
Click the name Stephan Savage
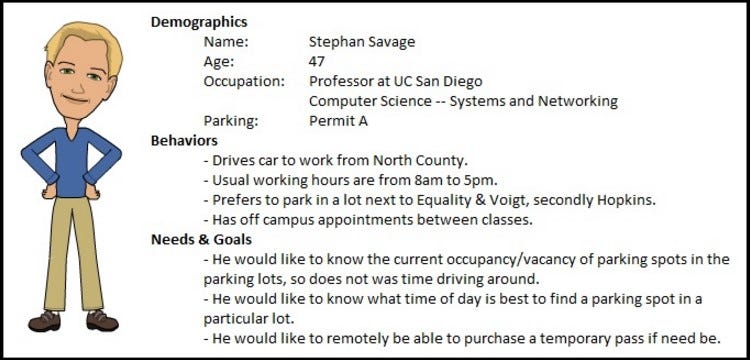click(x=362, y=42)
